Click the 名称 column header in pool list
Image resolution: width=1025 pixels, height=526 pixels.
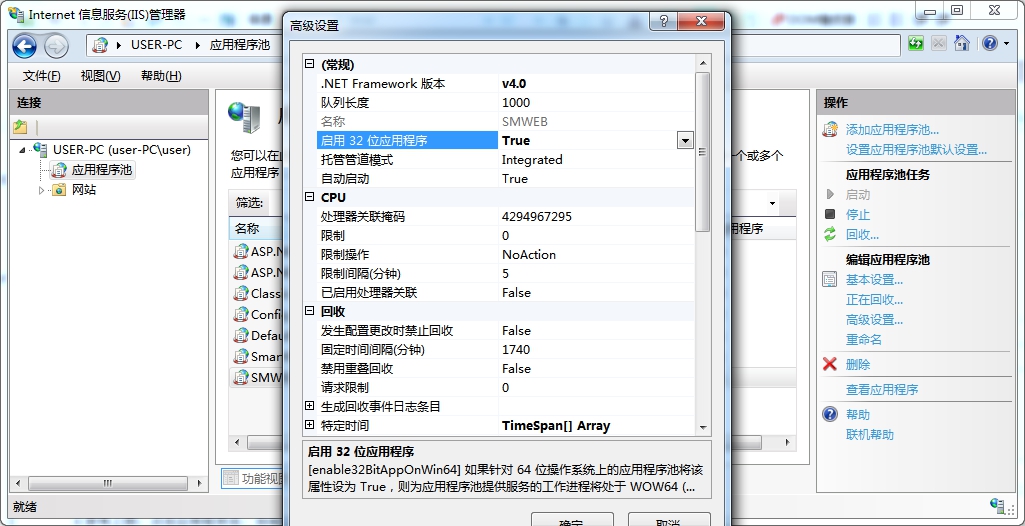(247, 229)
